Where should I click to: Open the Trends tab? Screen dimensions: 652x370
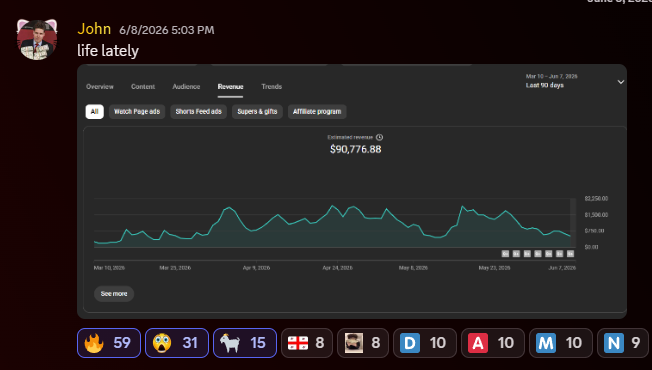click(x=272, y=86)
